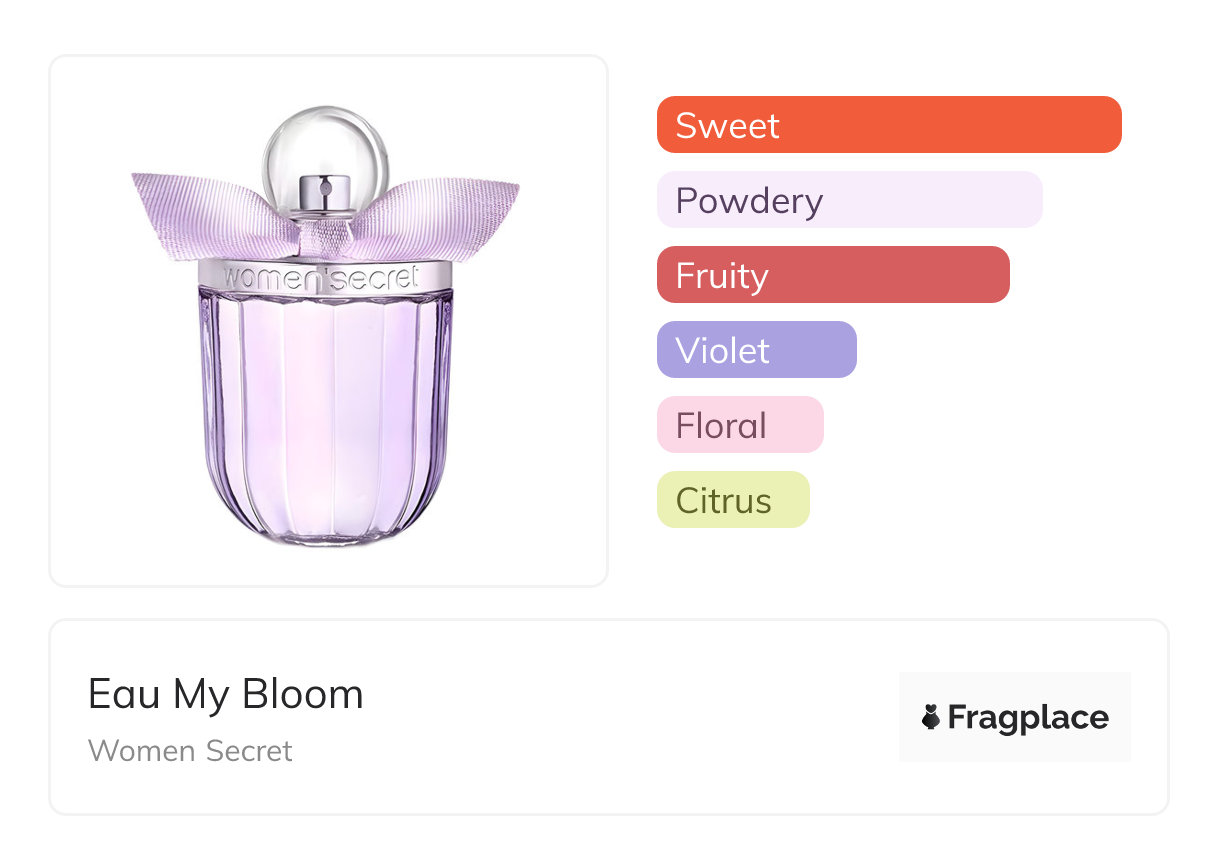Open the Women Secret brand link
The height and width of the screenshot is (864, 1218).
[190, 751]
